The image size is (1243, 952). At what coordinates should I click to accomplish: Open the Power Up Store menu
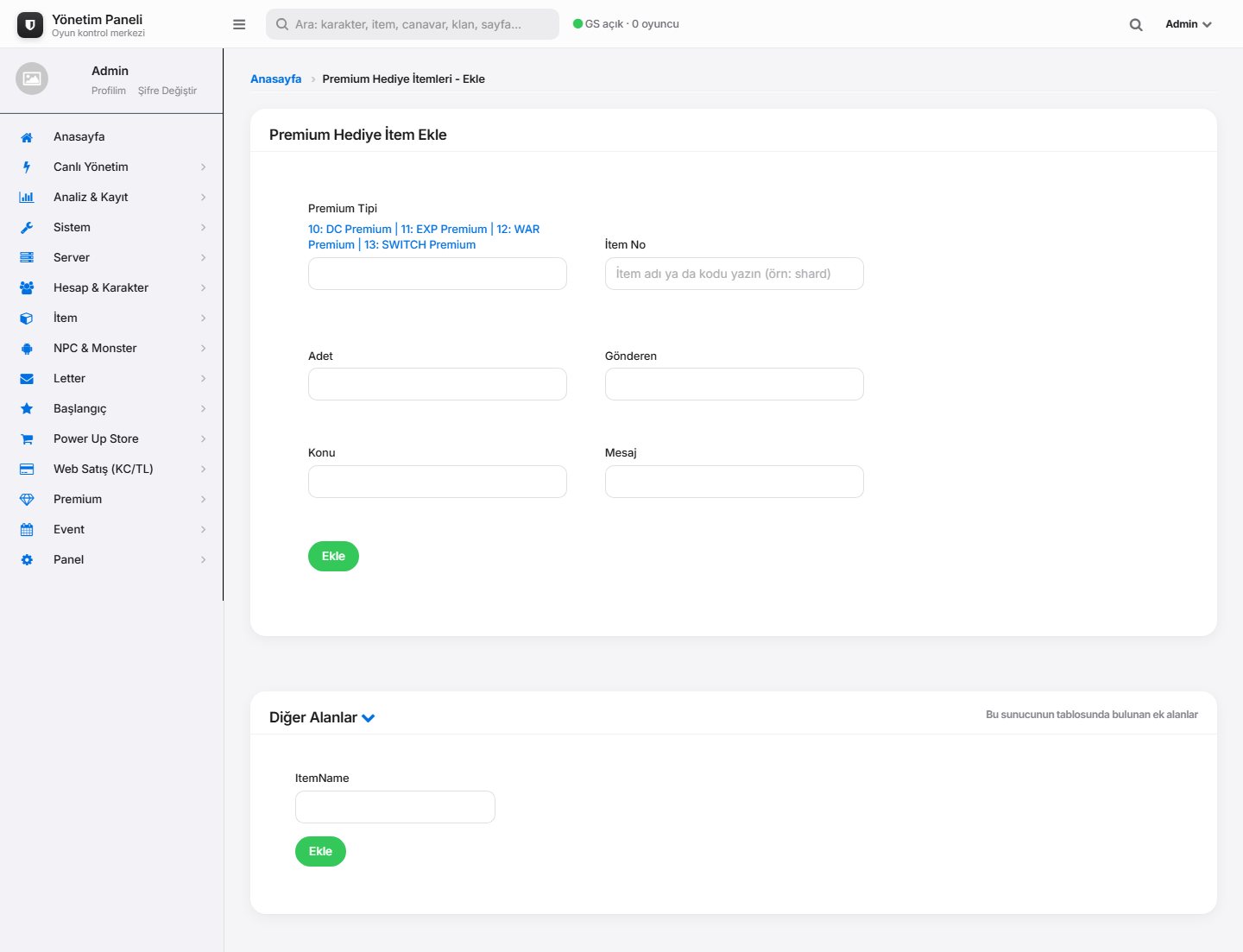(112, 438)
